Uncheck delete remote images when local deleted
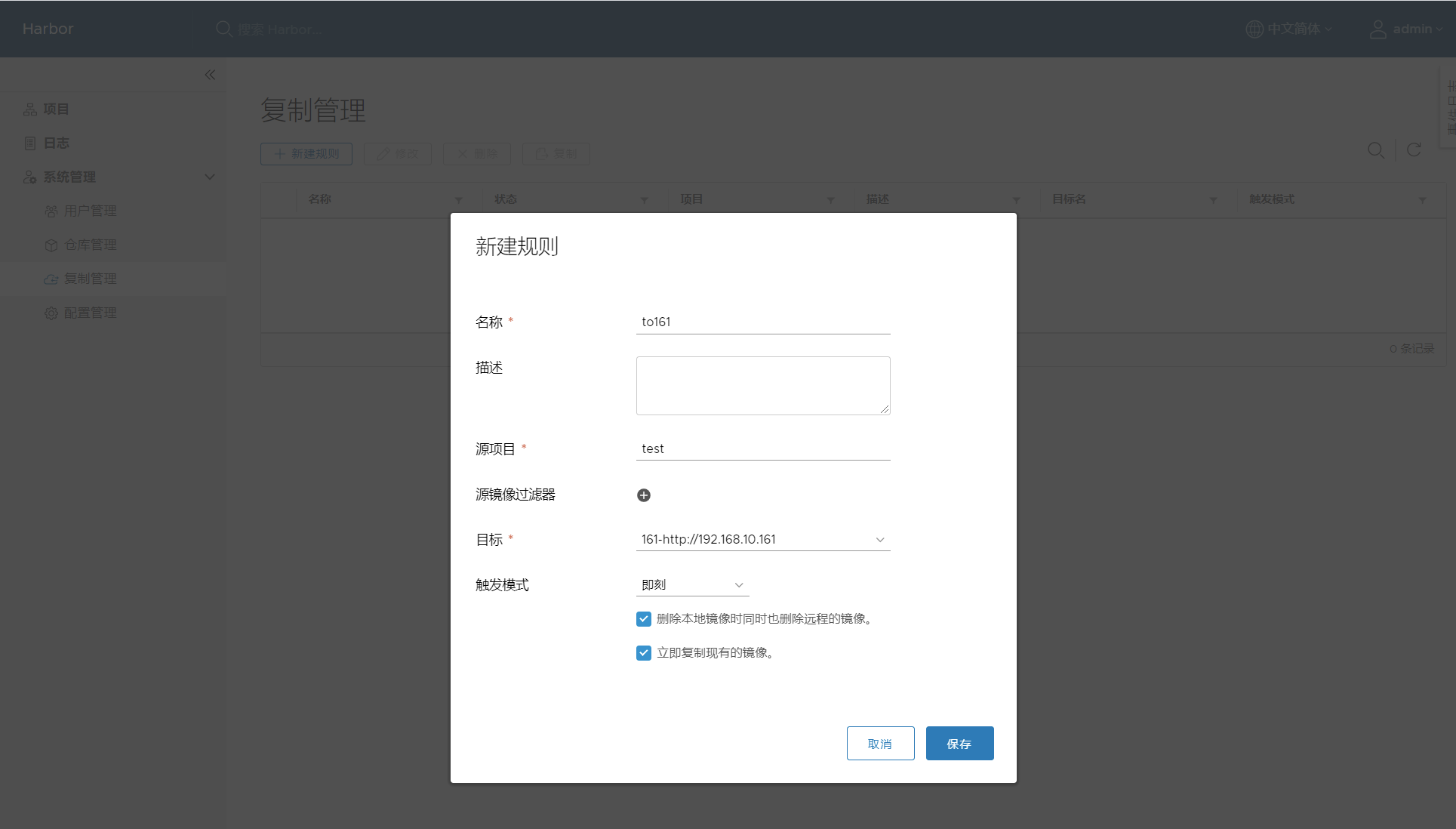Image resolution: width=1456 pixels, height=829 pixels. pos(643,619)
